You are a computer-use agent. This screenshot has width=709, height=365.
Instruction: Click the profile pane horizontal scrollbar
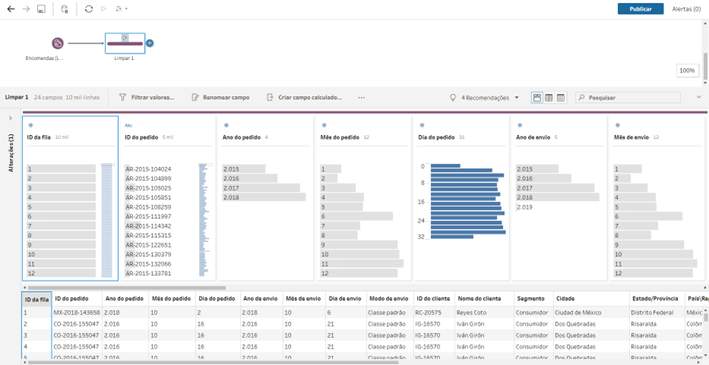coord(126,287)
